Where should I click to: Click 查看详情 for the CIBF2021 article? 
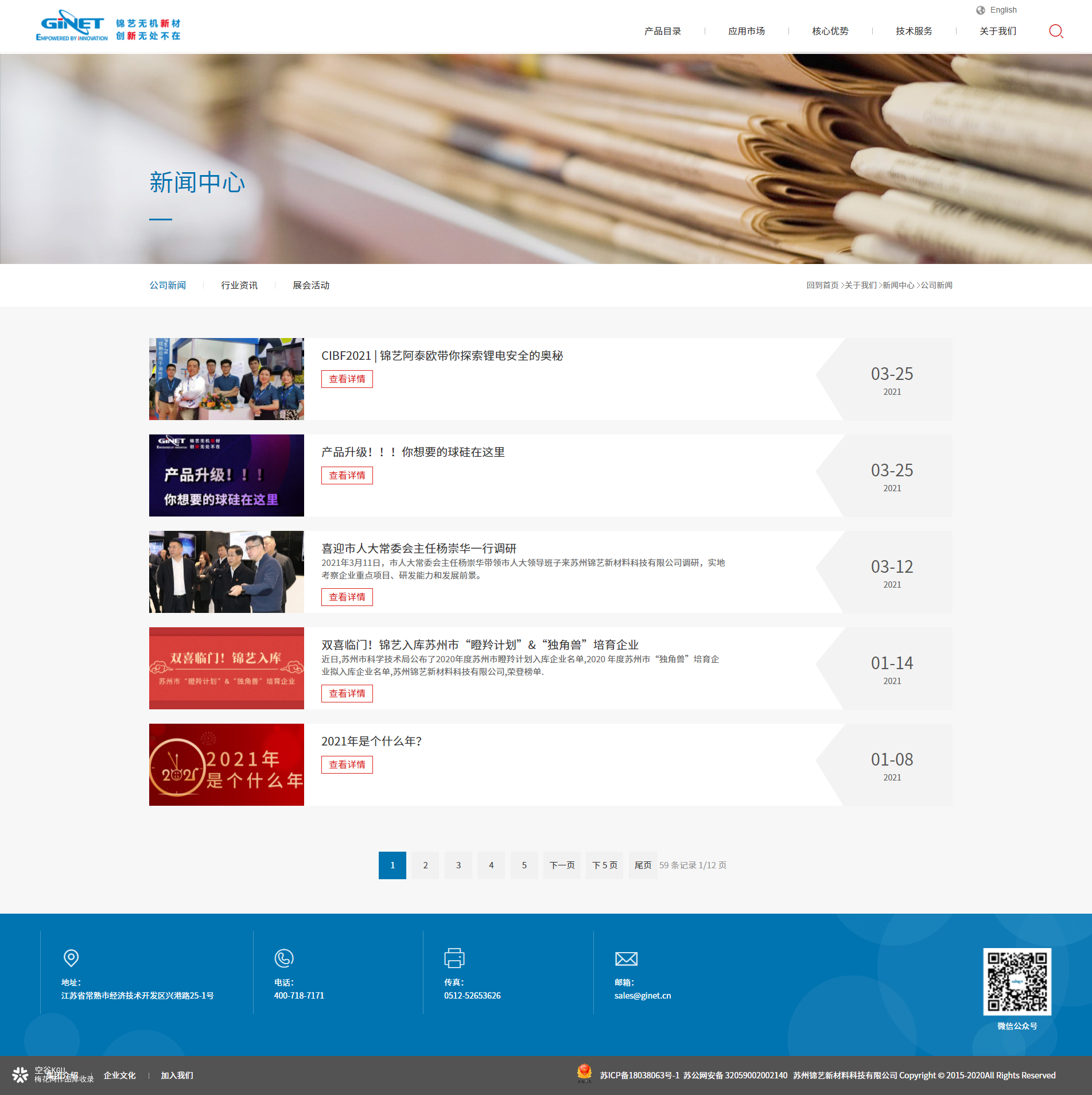(347, 379)
